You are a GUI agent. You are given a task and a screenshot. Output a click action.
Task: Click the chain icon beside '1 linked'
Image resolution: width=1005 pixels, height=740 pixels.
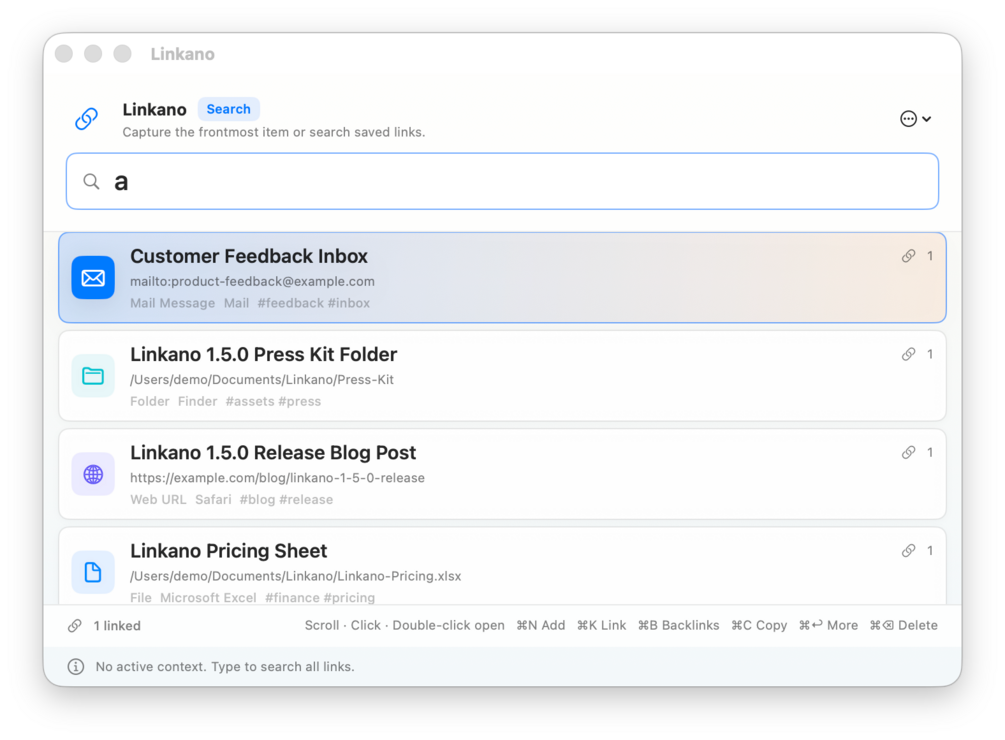75,625
